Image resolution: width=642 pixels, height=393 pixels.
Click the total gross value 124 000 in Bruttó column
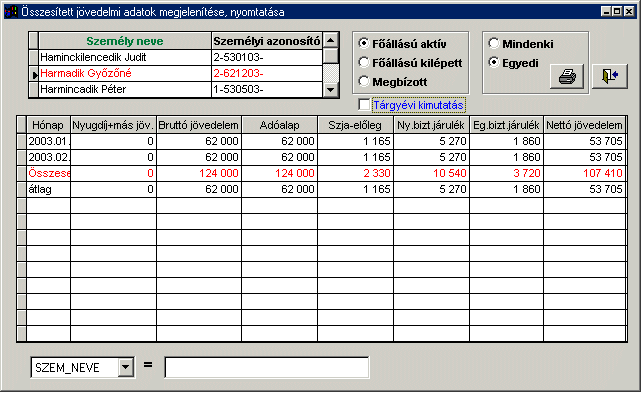click(x=199, y=173)
